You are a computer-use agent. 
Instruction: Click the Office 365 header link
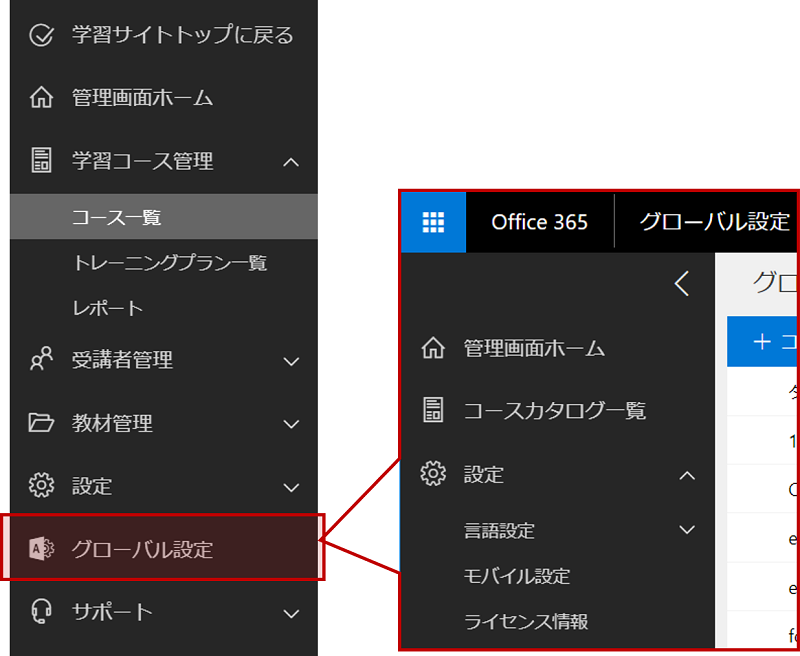(539, 222)
